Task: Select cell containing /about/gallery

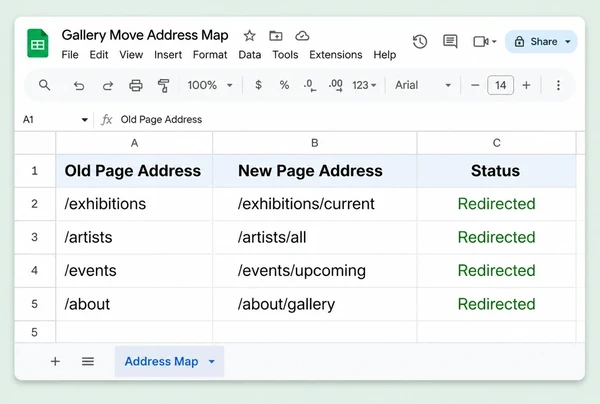Action: 315,304
